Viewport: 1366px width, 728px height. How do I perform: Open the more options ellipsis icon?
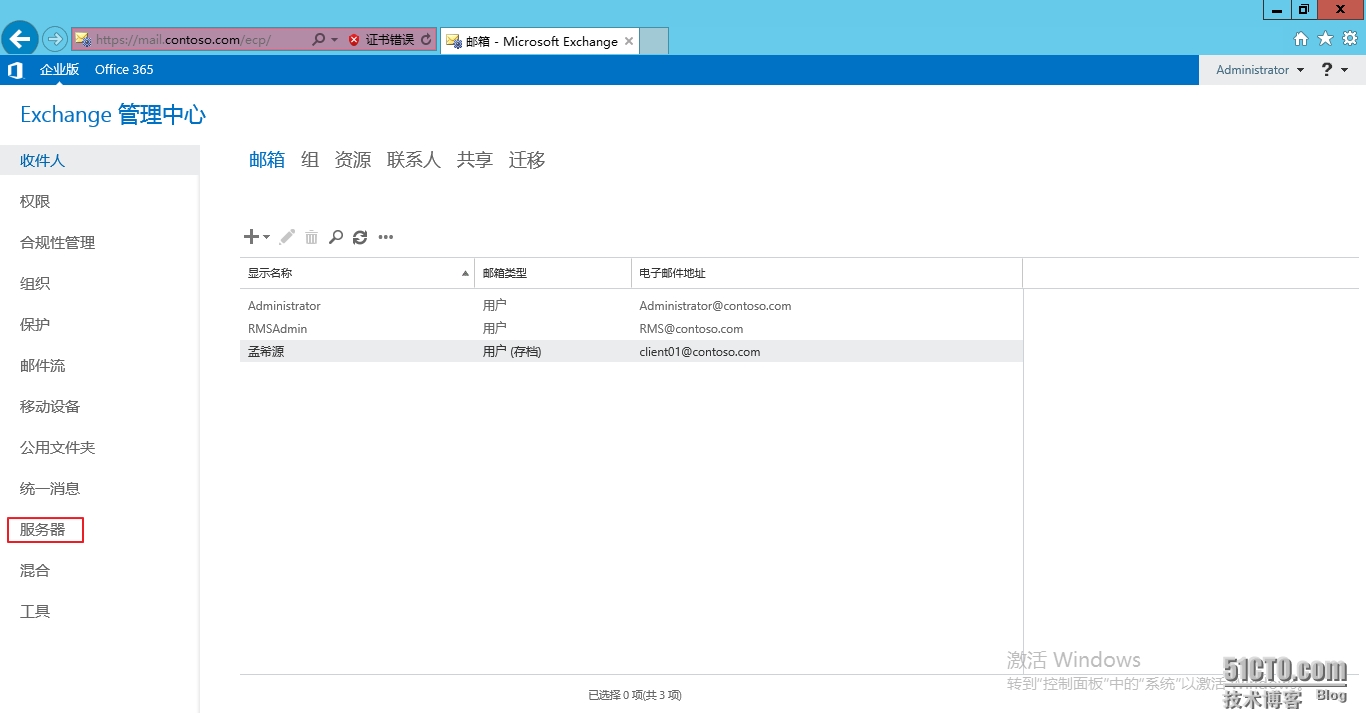[x=386, y=237]
